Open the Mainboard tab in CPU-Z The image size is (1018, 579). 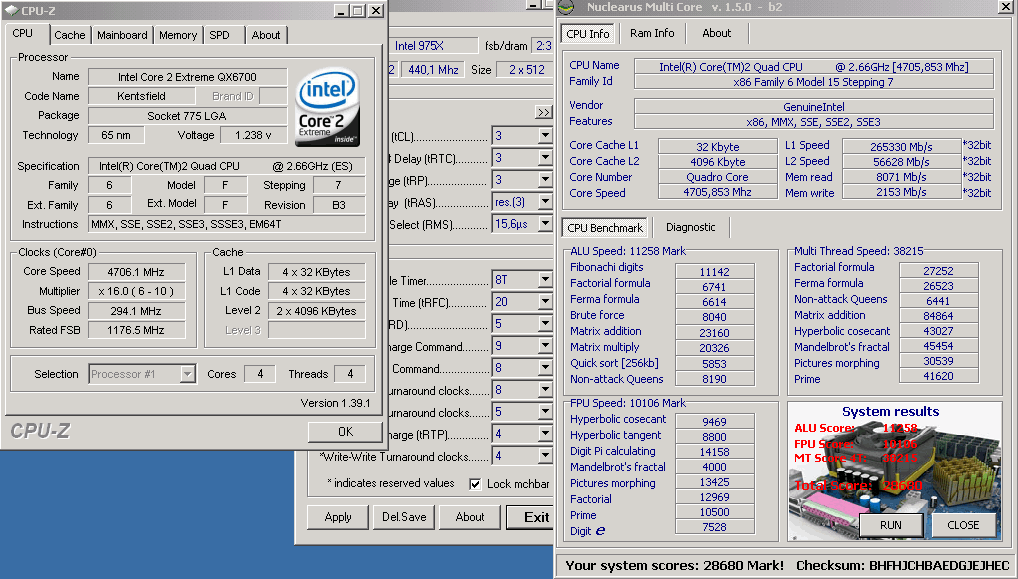122,35
